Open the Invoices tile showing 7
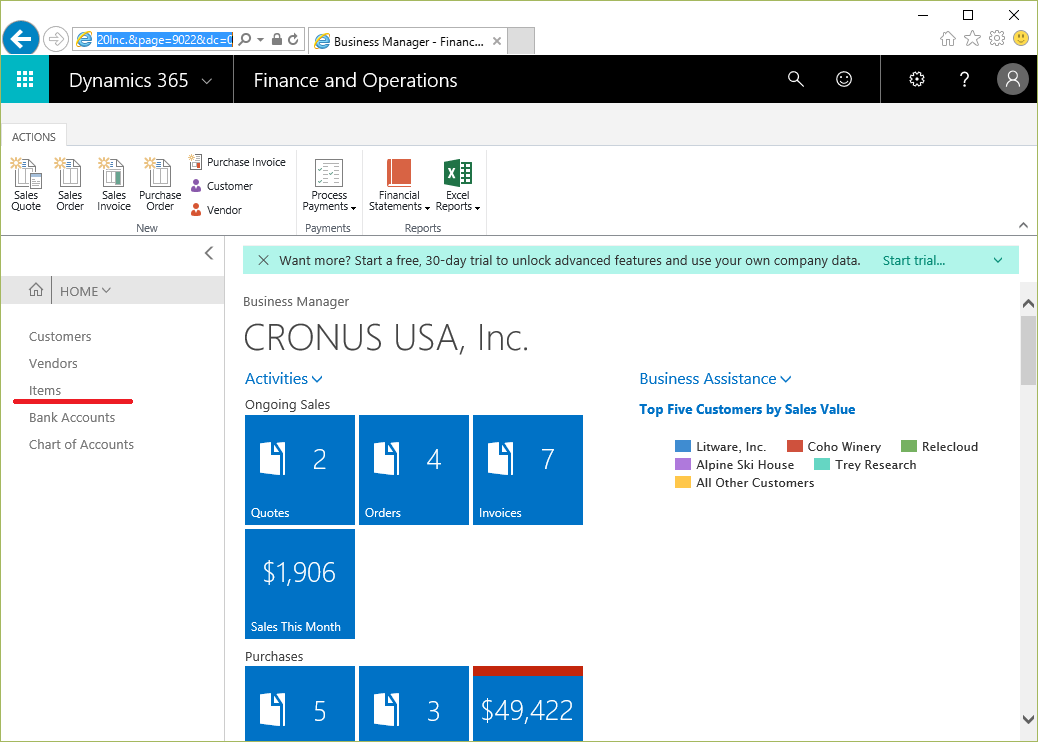The width and height of the screenshot is (1038, 742). pos(527,469)
